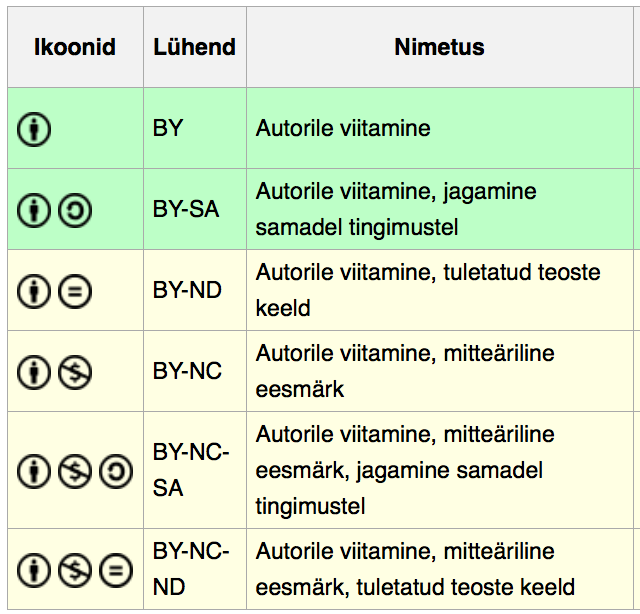Click the attribution icon in the BY row
The height and width of the screenshot is (614, 640).
pyautogui.click(x=34, y=129)
